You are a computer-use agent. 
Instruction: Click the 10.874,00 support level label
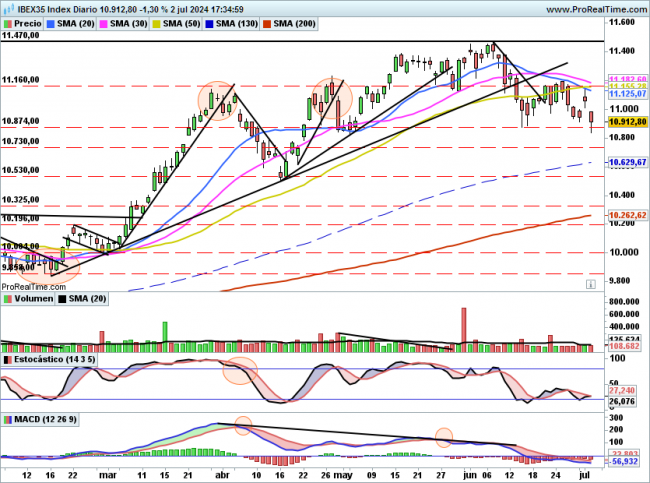[21, 121]
